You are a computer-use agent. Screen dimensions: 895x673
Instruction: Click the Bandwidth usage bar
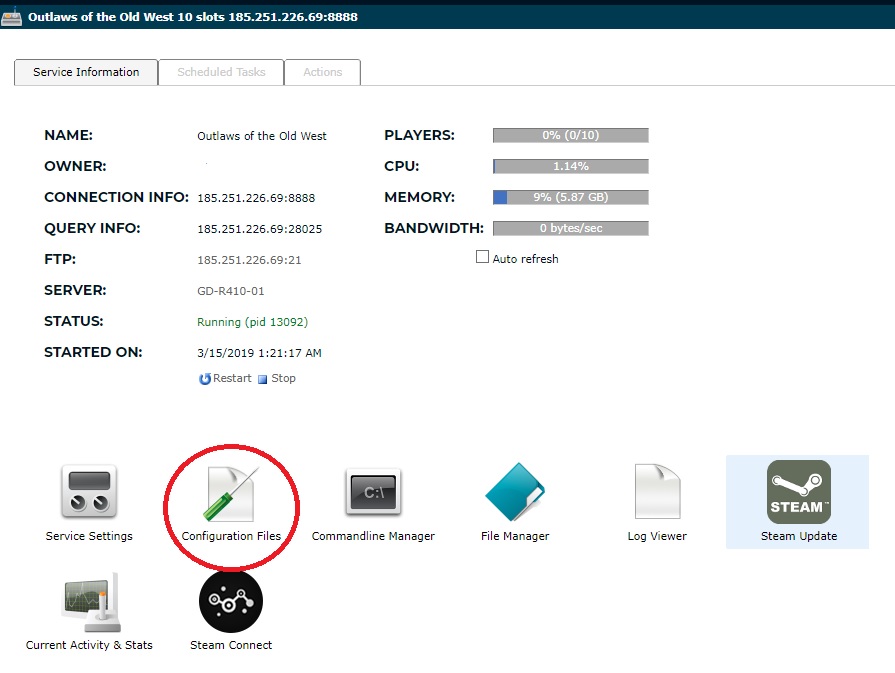coord(570,228)
